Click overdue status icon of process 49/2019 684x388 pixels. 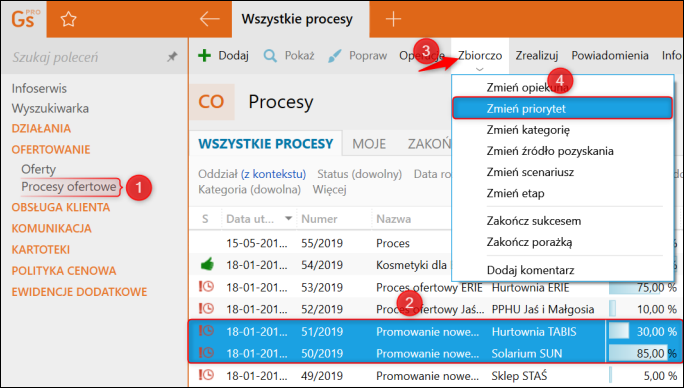point(206,375)
